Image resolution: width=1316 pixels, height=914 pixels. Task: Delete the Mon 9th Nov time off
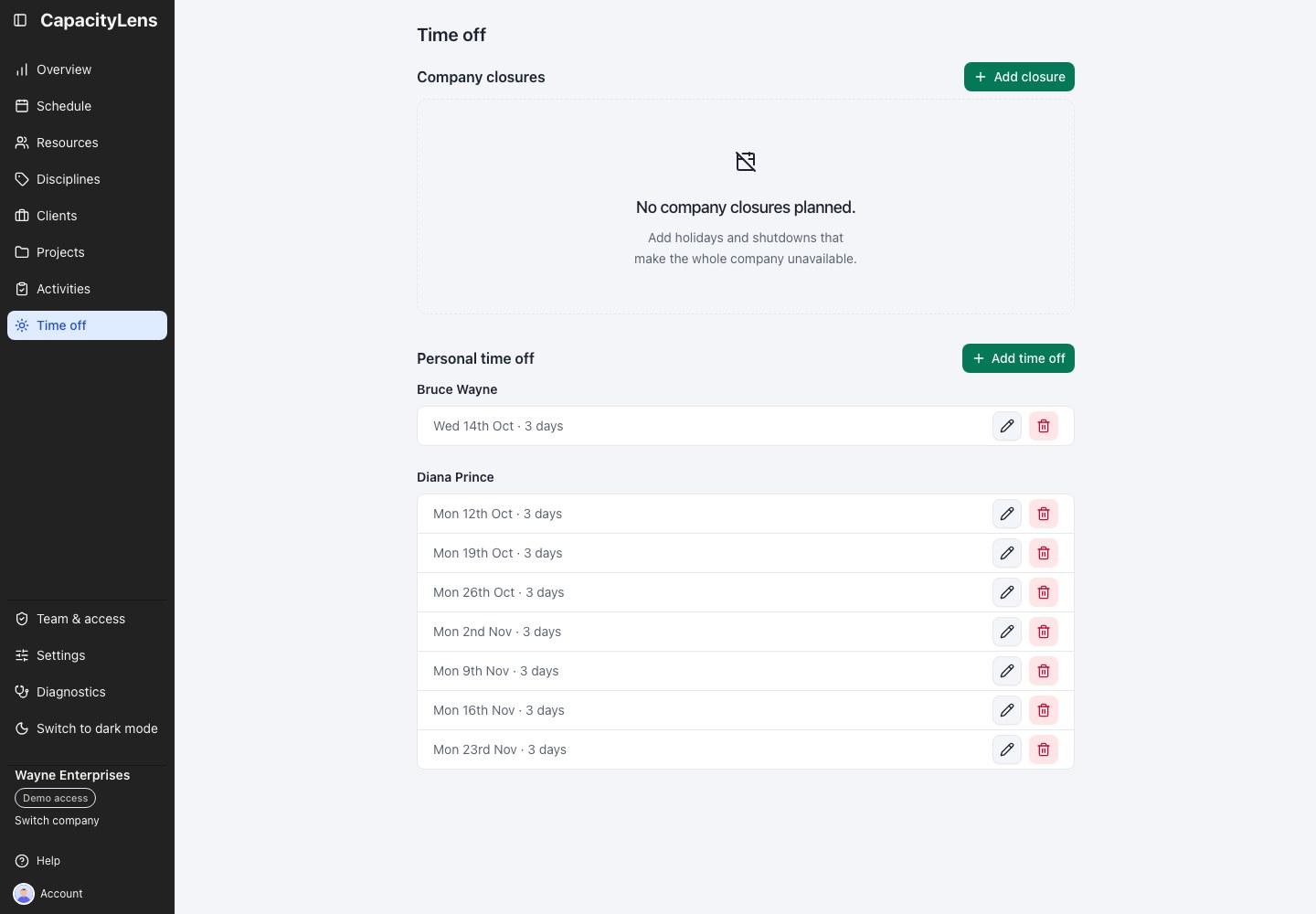1044,671
